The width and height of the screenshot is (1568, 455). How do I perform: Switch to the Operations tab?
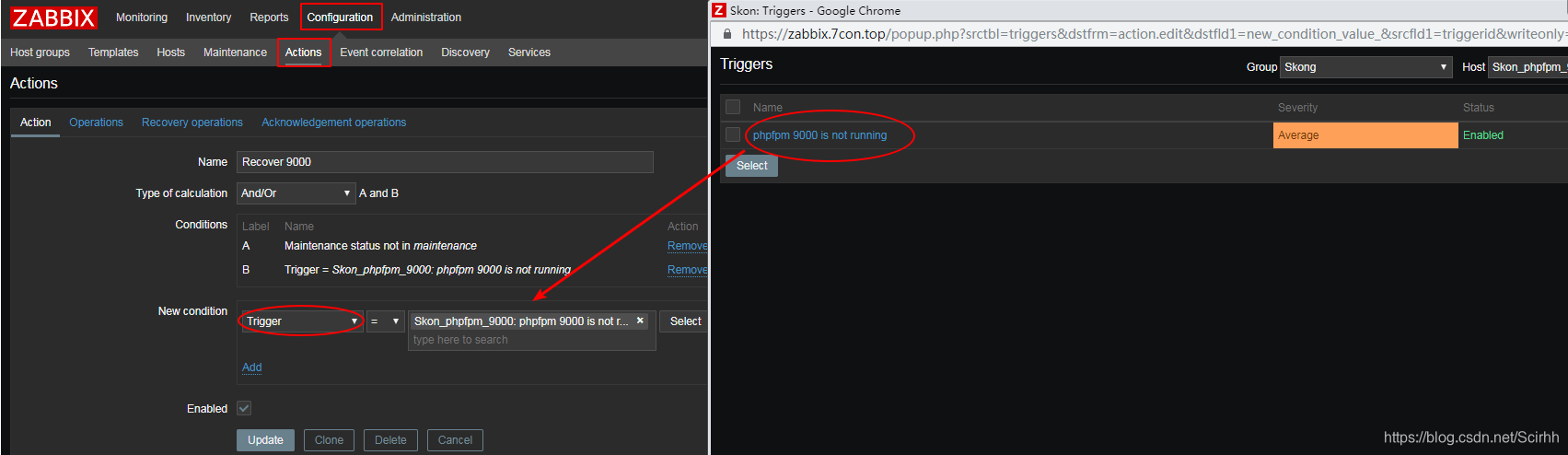[x=96, y=122]
